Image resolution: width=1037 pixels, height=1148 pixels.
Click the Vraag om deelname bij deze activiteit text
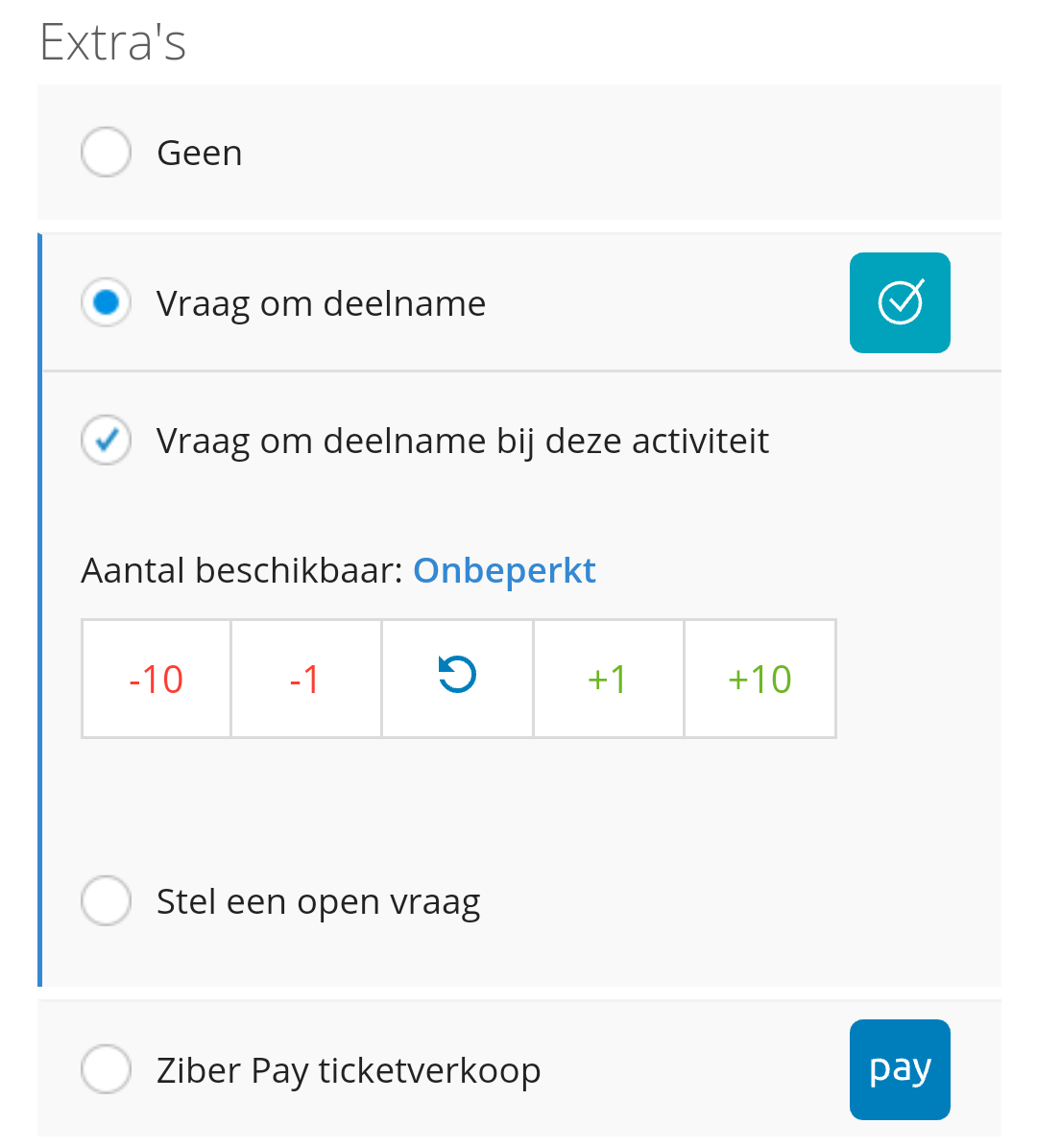(463, 442)
